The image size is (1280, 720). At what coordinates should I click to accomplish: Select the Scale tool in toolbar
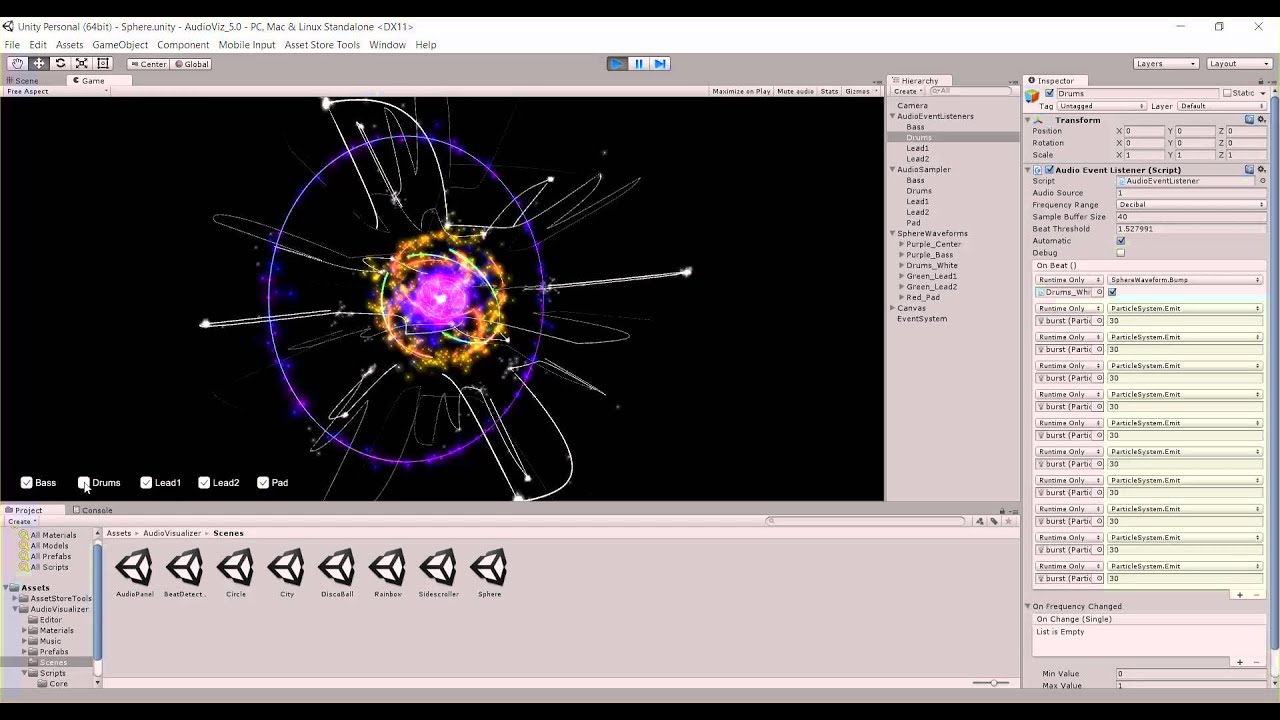pyautogui.click(x=82, y=63)
